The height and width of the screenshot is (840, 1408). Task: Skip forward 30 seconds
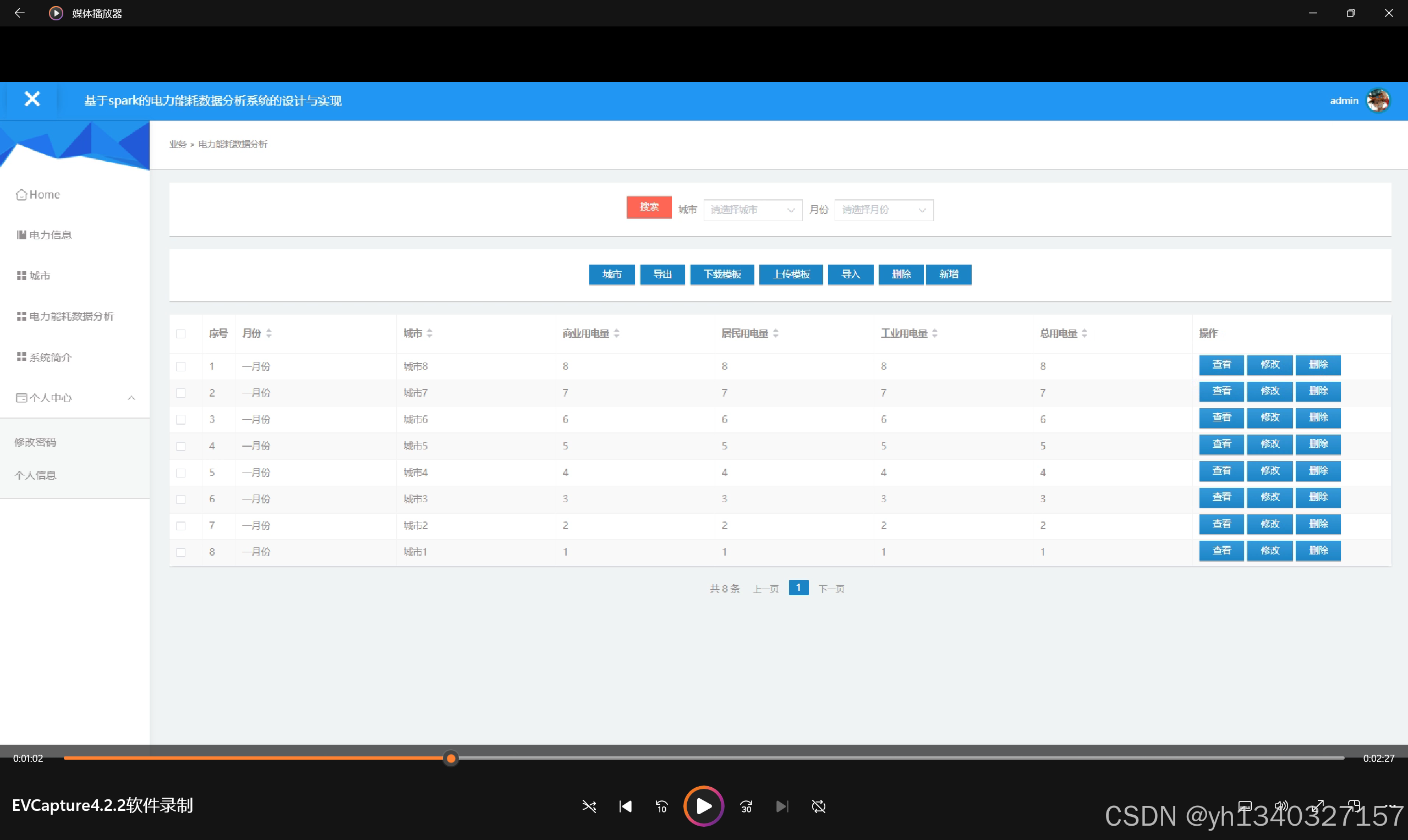click(746, 806)
